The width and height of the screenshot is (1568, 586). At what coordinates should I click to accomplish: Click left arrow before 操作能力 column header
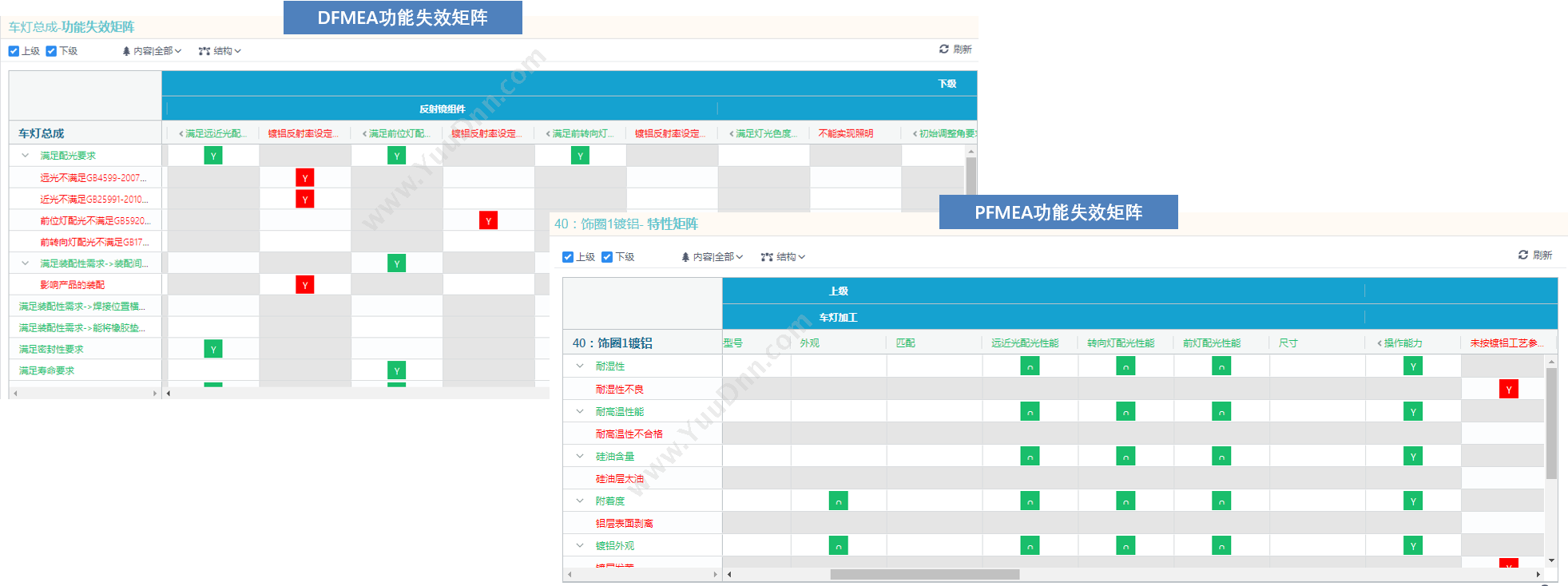tap(1379, 343)
